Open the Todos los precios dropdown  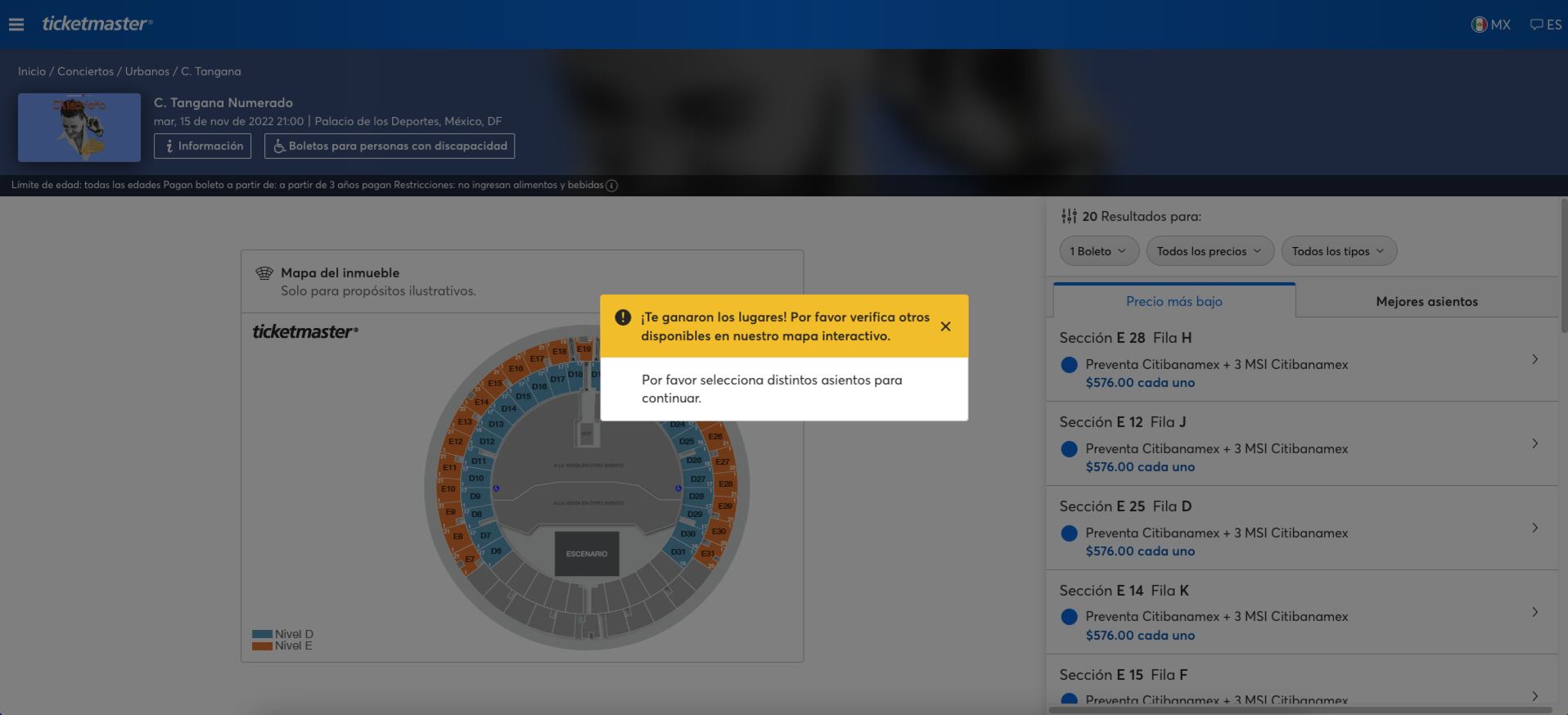(x=1209, y=251)
